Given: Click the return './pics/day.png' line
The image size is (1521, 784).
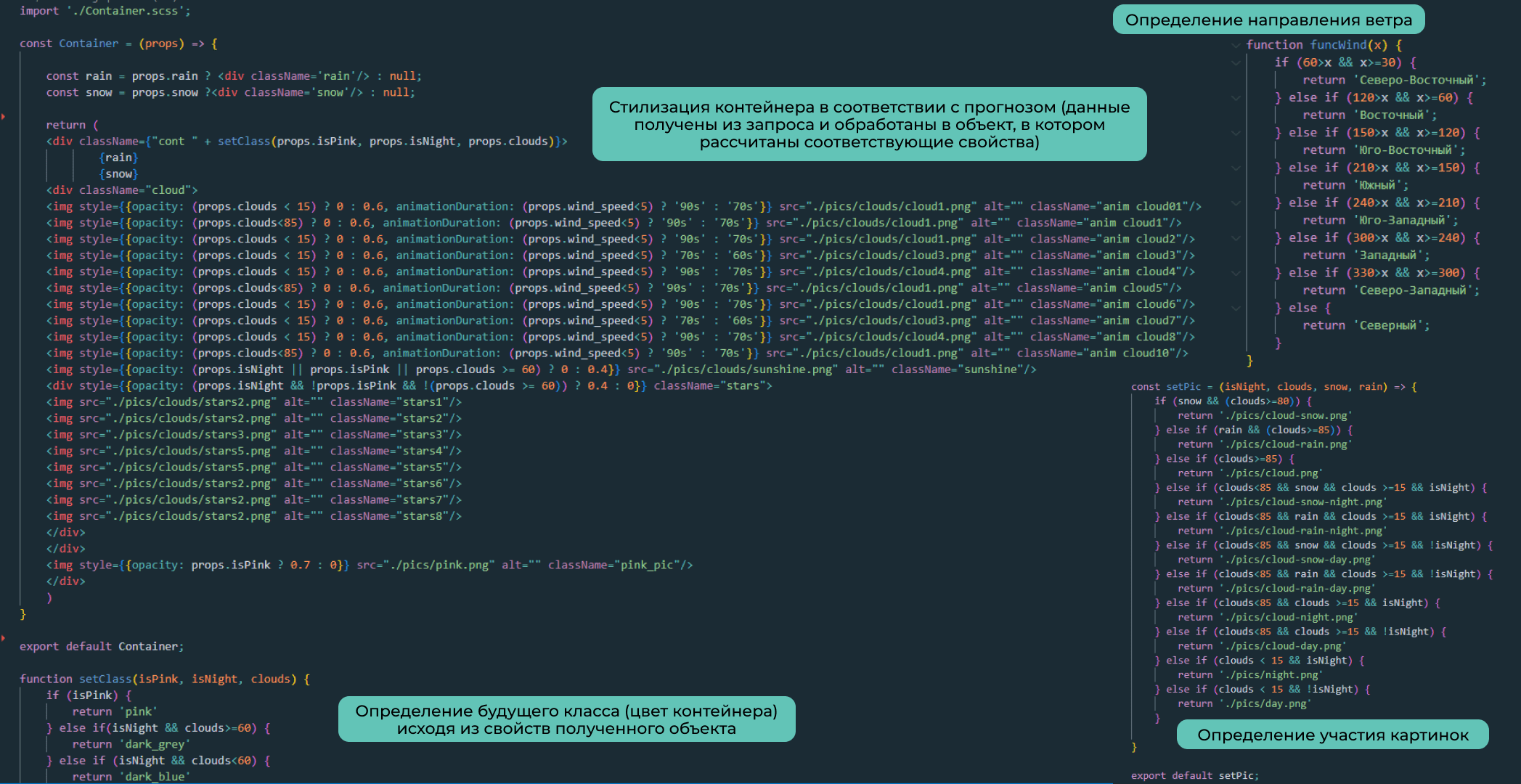Looking at the screenshot, I should coord(1244,703).
